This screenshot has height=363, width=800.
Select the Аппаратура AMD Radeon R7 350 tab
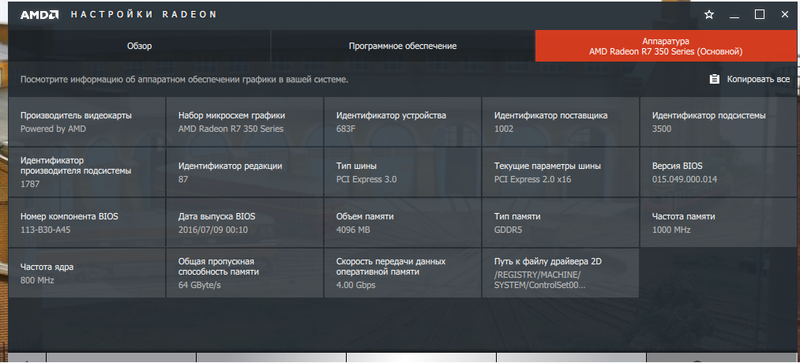(x=666, y=46)
